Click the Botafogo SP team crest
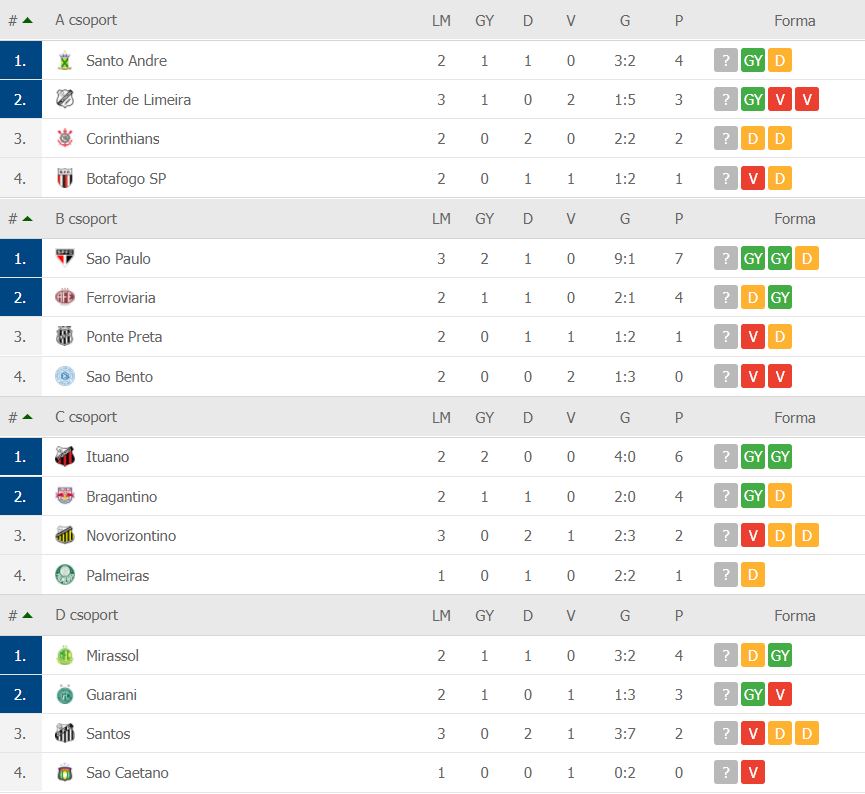The image size is (865, 794). point(65,179)
